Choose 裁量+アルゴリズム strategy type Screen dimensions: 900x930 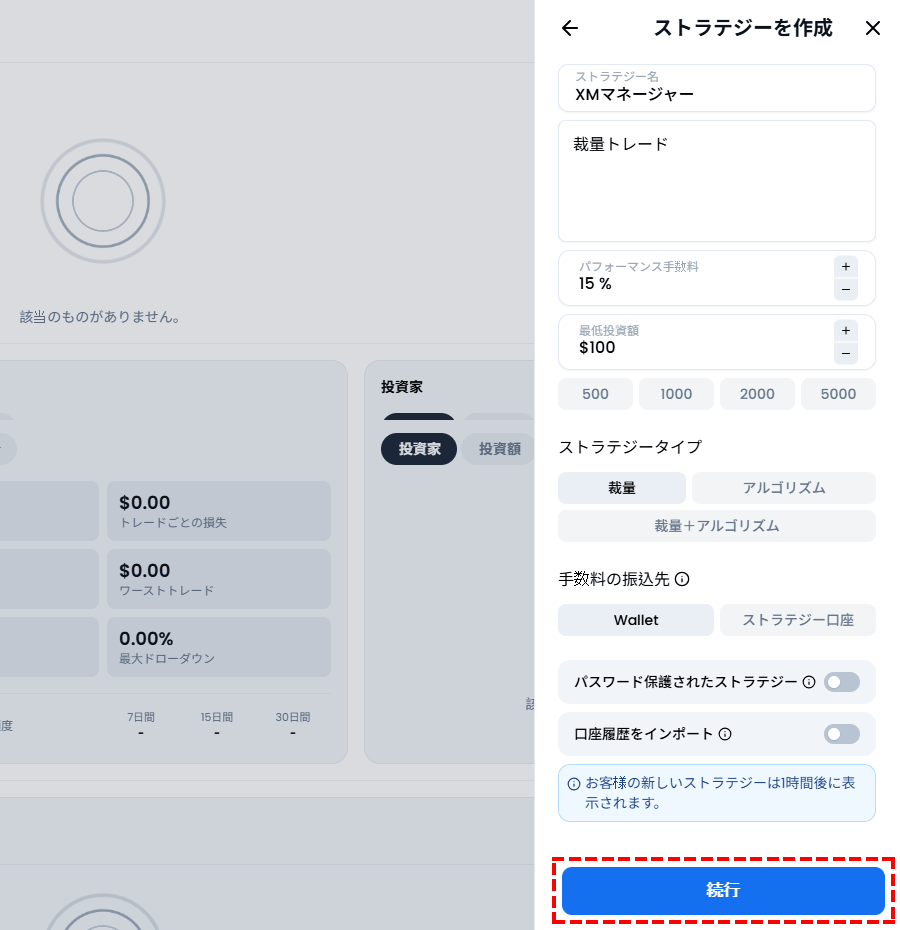click(716, 526)
